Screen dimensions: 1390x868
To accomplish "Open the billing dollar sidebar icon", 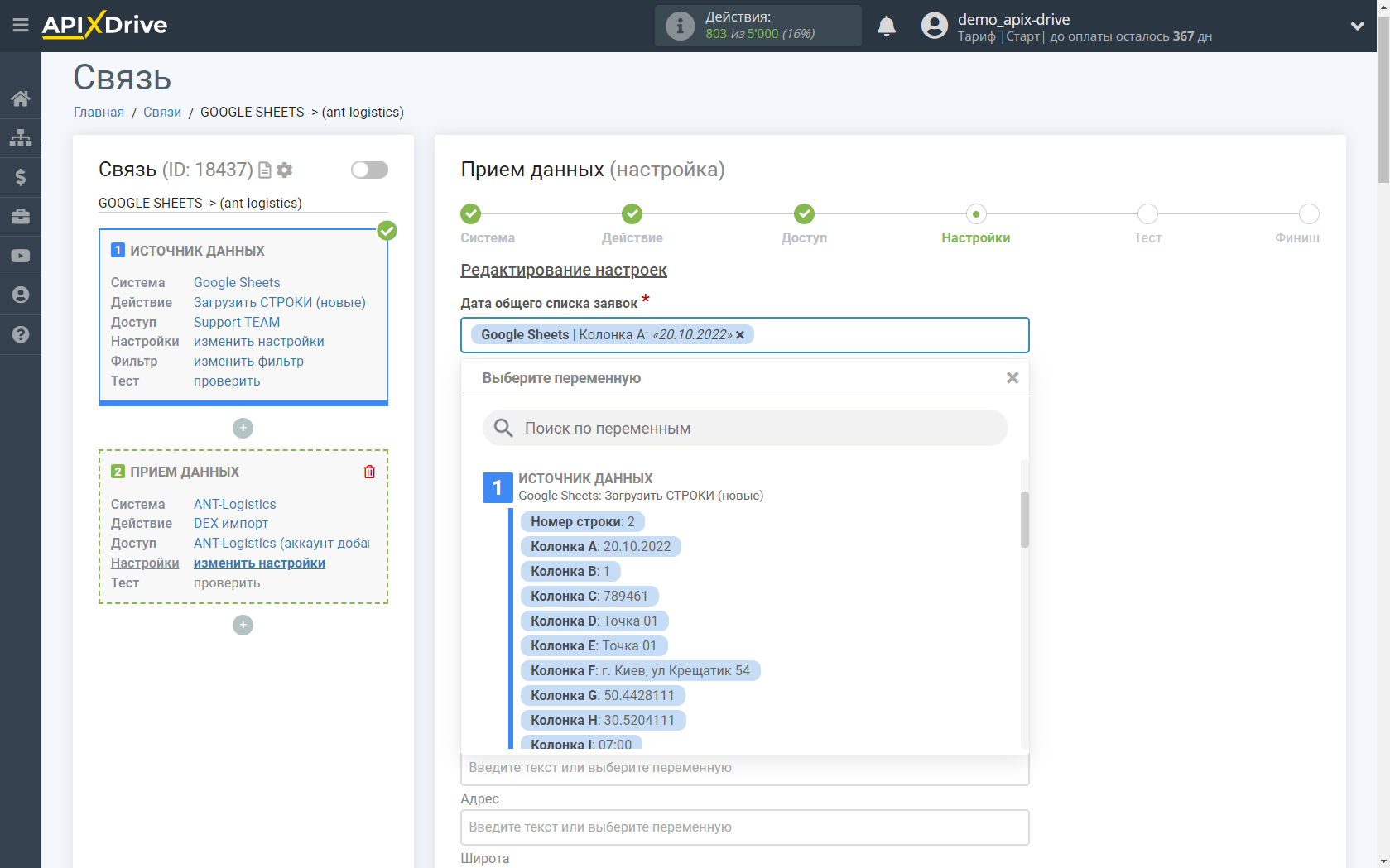I will point(21,177).
